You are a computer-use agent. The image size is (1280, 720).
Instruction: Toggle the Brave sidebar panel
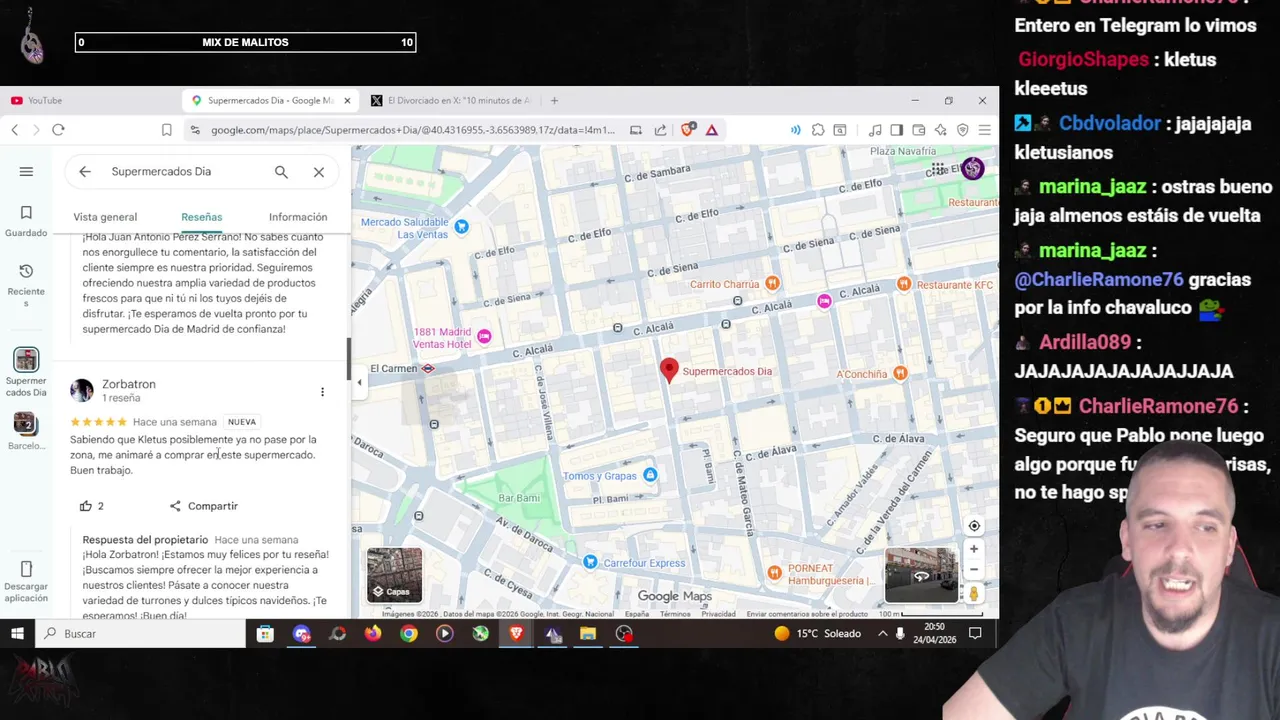coord(896,130)
